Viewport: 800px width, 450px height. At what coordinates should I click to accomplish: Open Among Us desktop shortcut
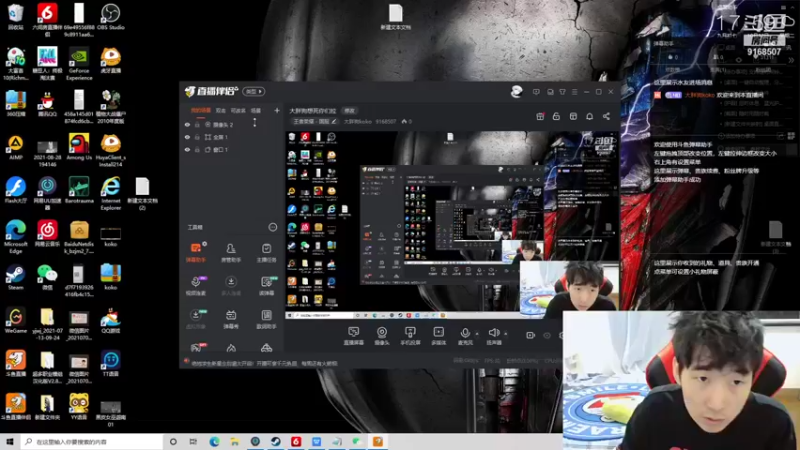(79, 147)
